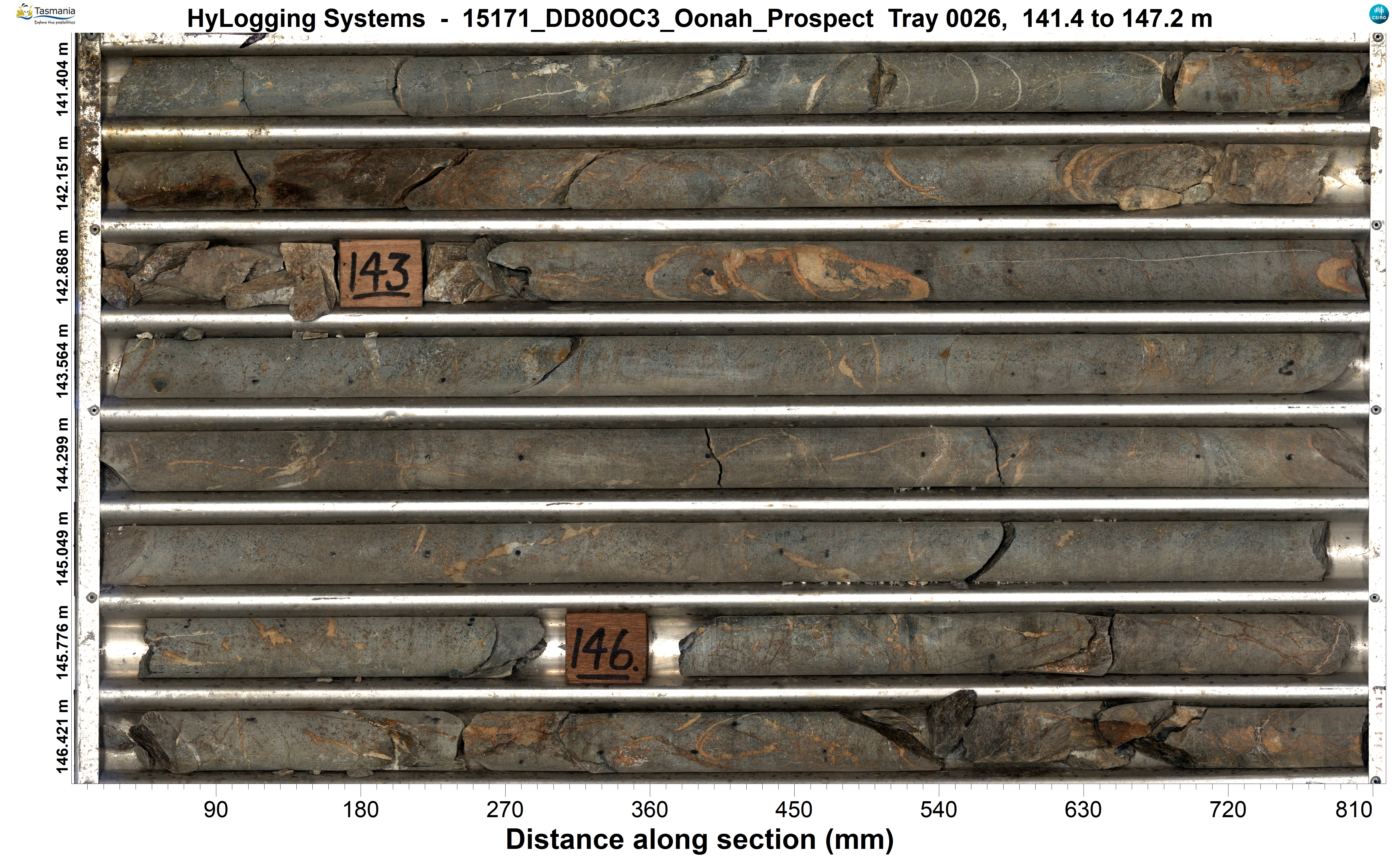Click the wooden 143 depth marker block
Viewport: 1400px width, 859px height.
point(380,273)
